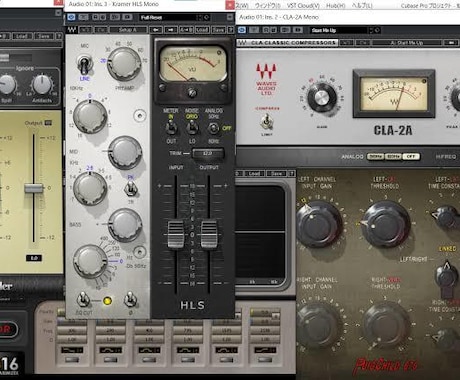Flip the EQ OUT switch on HLS

[x=83, y=300]
